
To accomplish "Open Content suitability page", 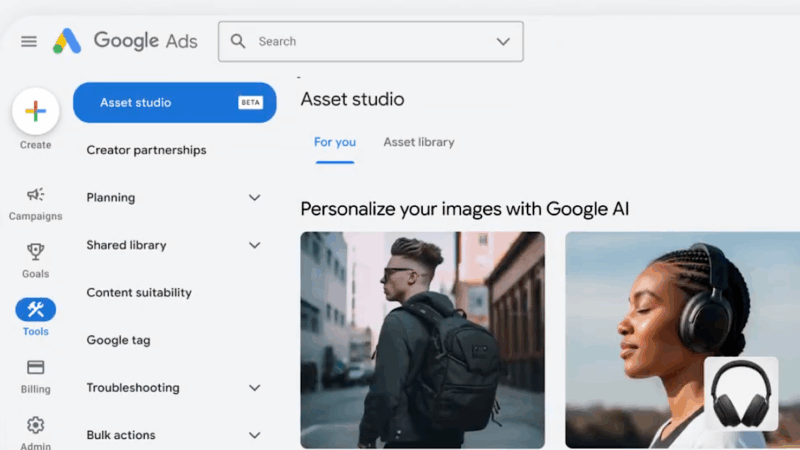I will (139, 293).
